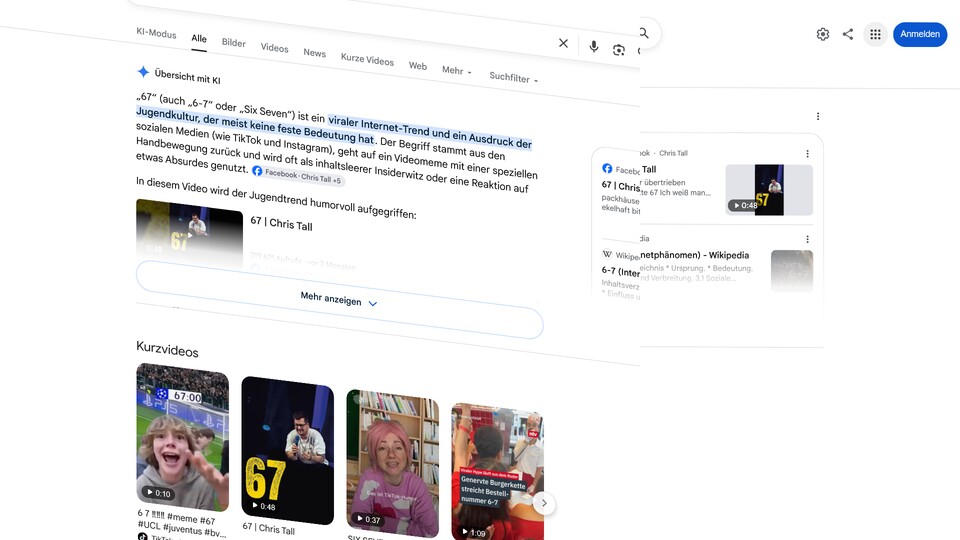Click the search magnifier icon
960x540 pixels.
[x=643, y=33]
